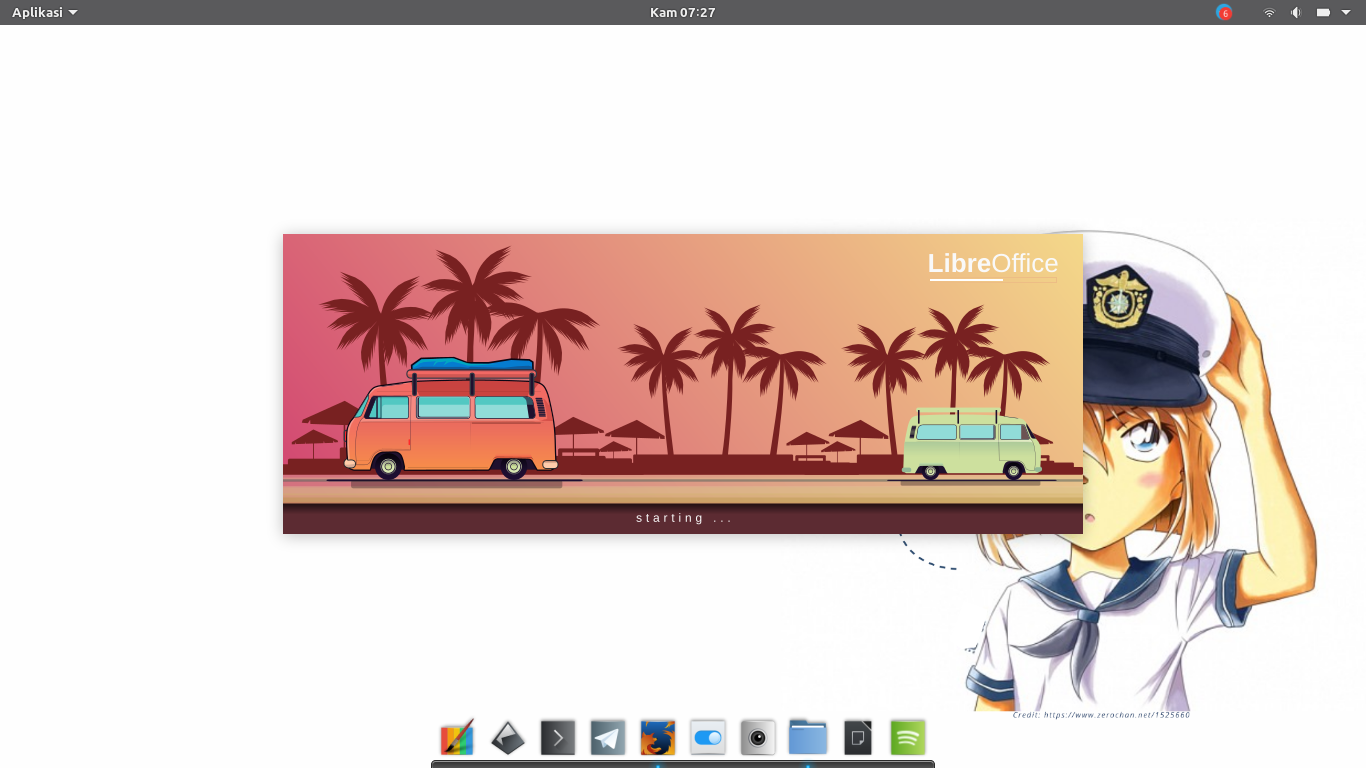Click the 'starting ...' text on splash
This screenshot has width=1366, height=768.
(684, 518)
